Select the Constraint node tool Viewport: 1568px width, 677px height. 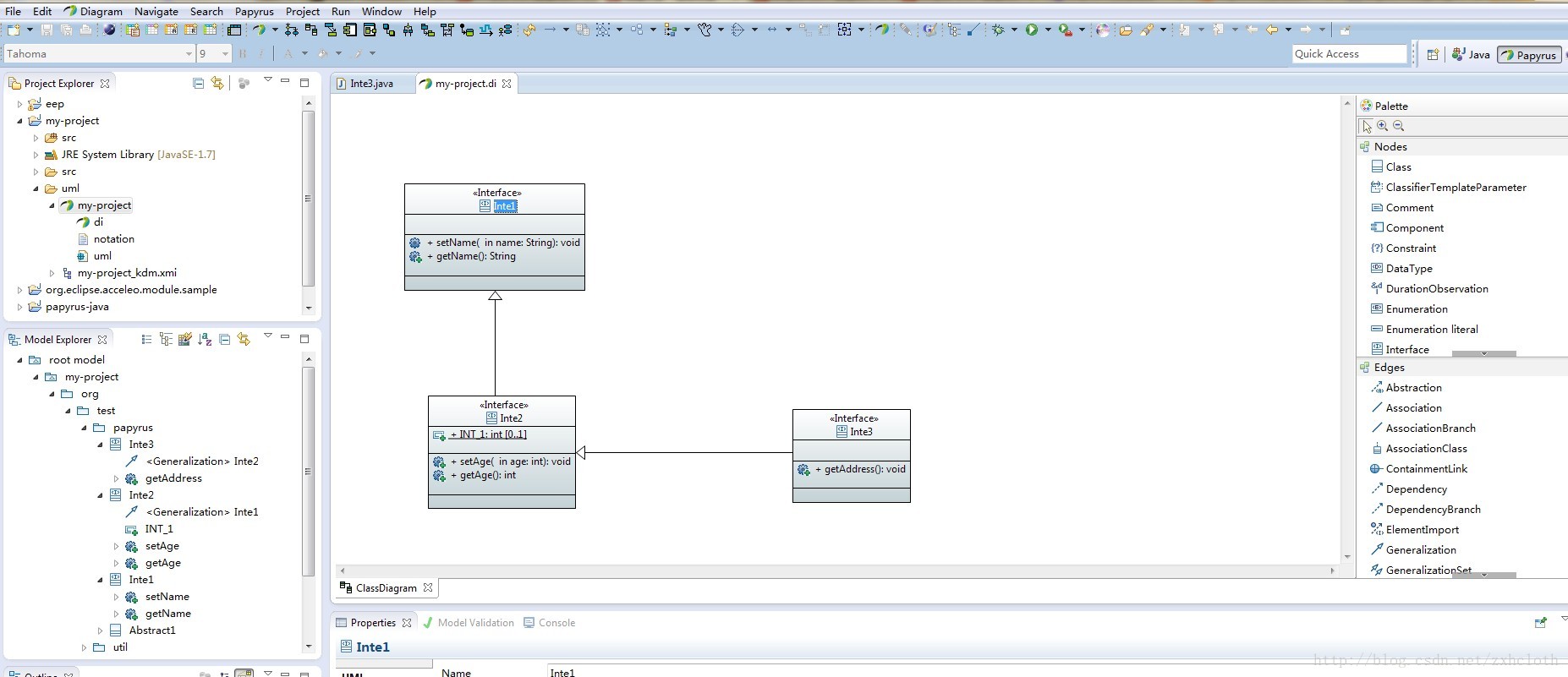click(1403, 248)
